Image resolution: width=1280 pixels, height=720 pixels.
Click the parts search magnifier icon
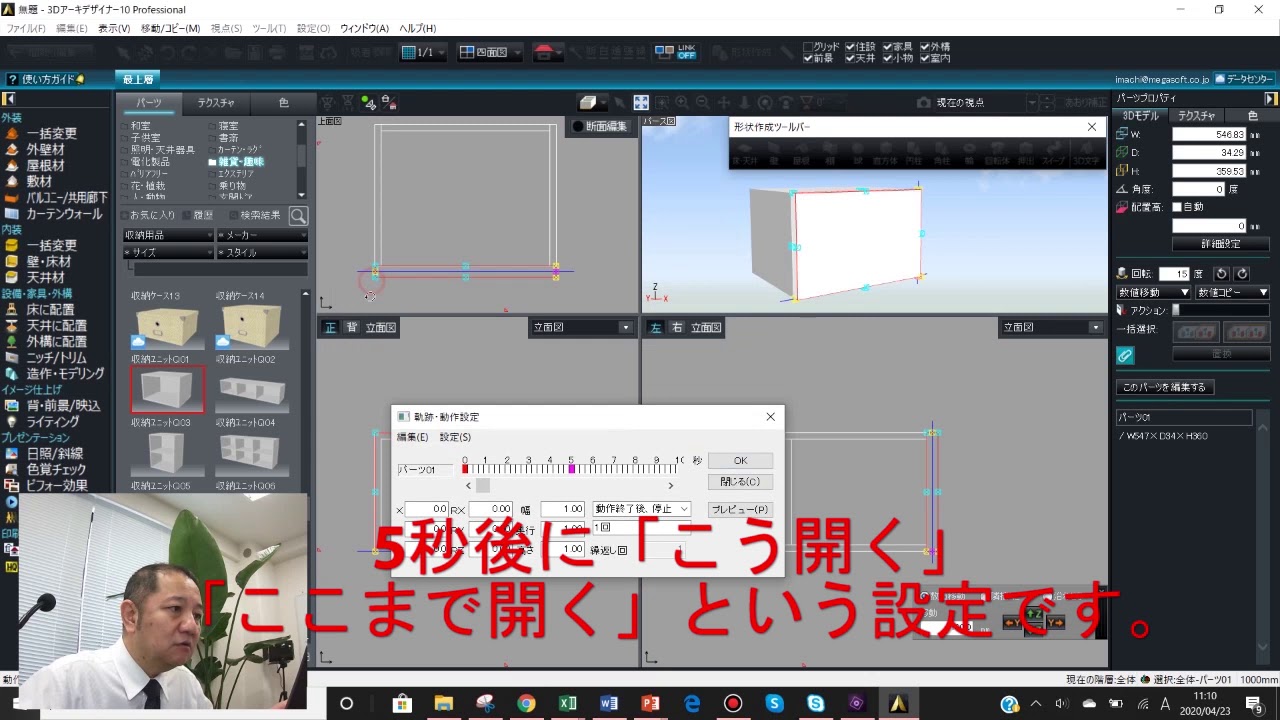click(x=298, y=216)
